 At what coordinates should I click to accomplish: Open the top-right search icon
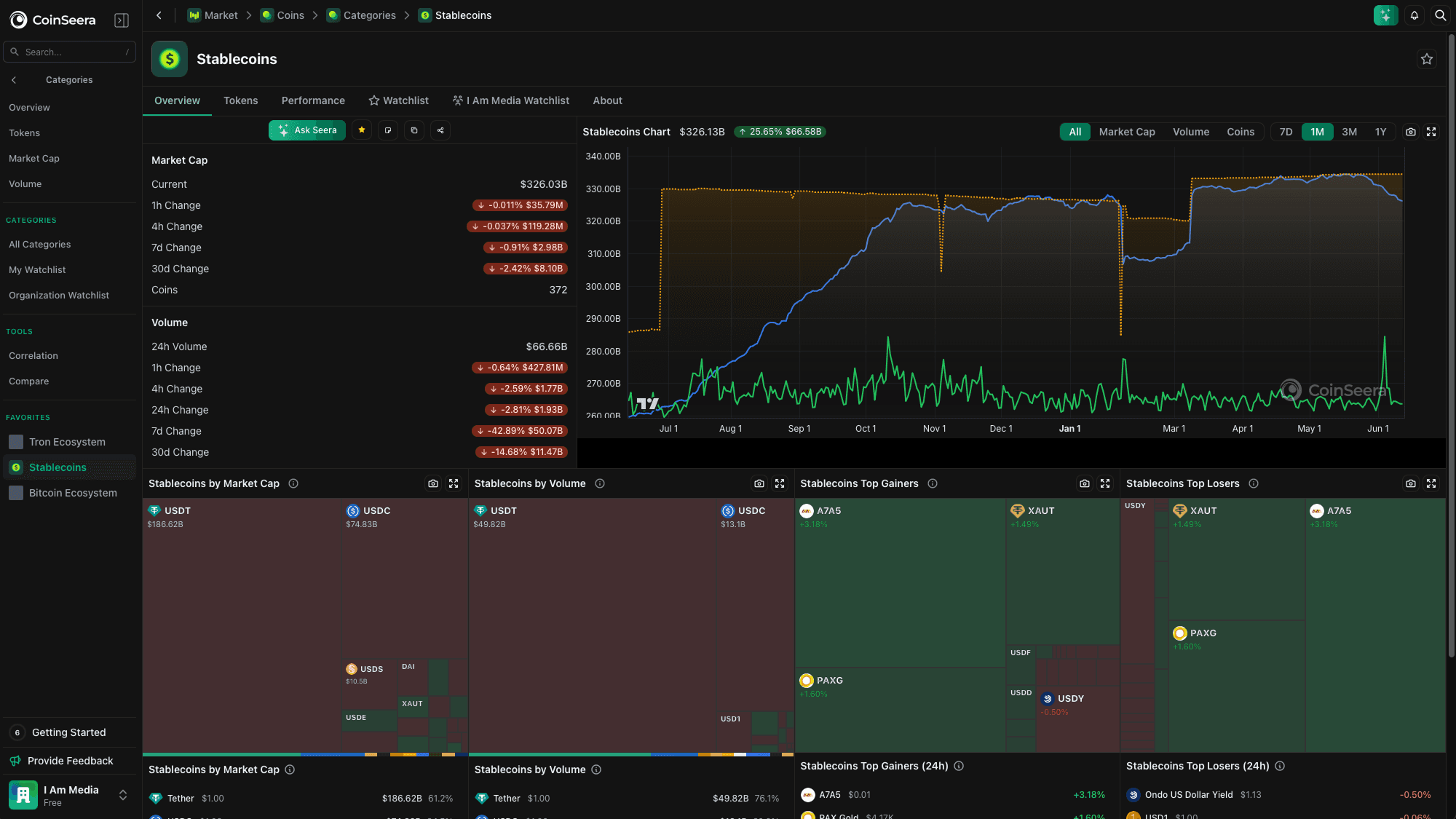tap(1440, 15)
